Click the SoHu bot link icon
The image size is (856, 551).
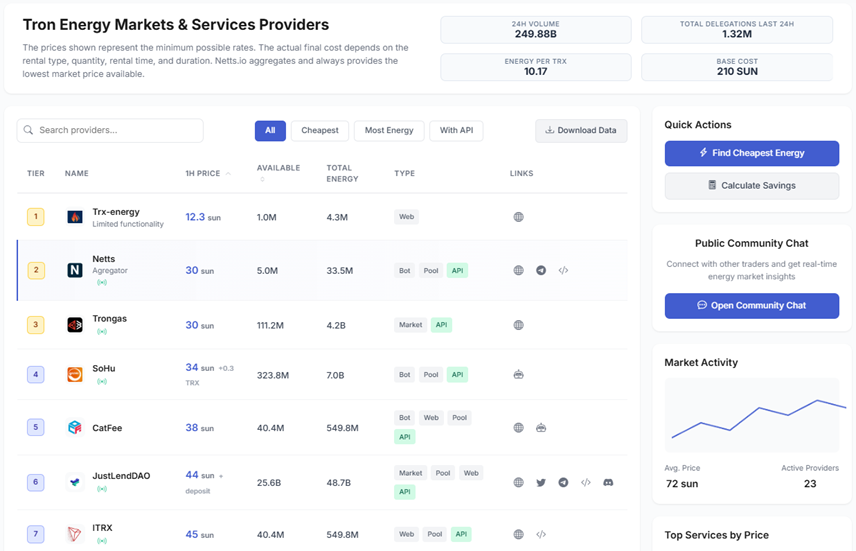tap(518, 375)
